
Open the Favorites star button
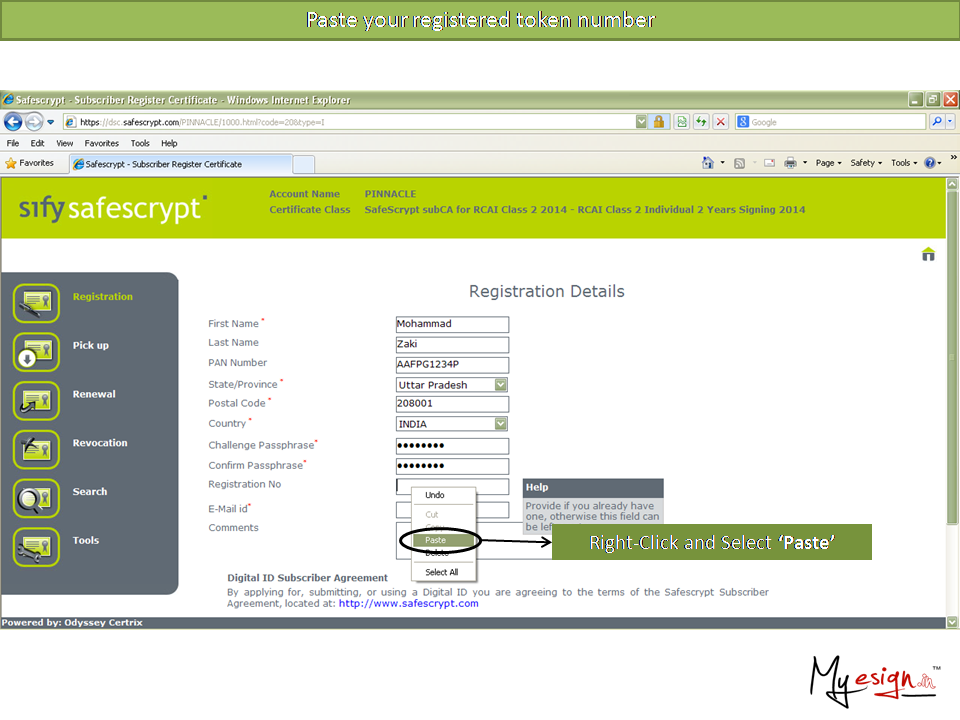point(30,163)
